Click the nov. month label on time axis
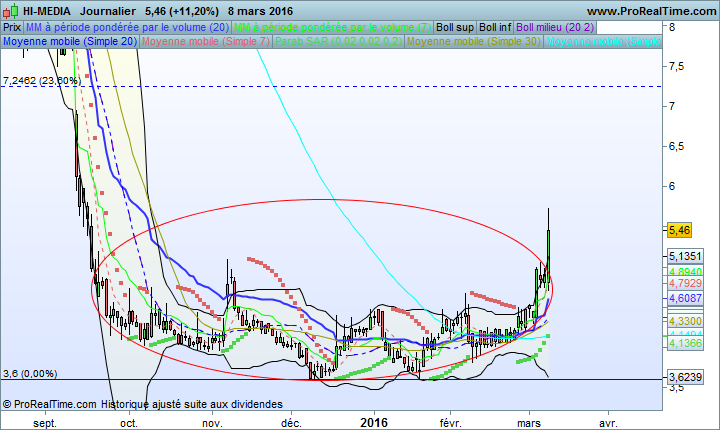Viewport: 720px width, 430px height. coord(212,423)
